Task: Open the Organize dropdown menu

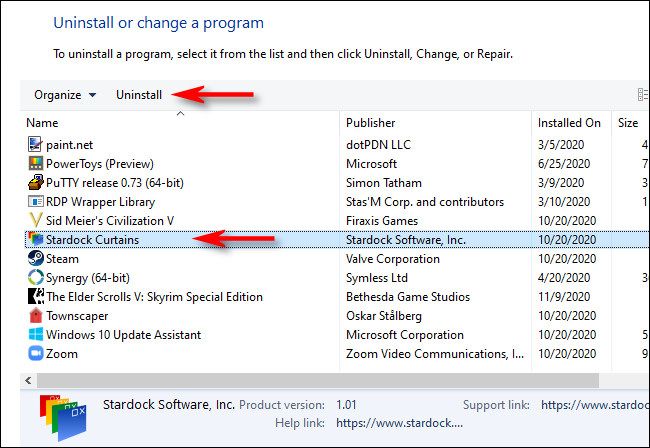Action: coord(65,95)
